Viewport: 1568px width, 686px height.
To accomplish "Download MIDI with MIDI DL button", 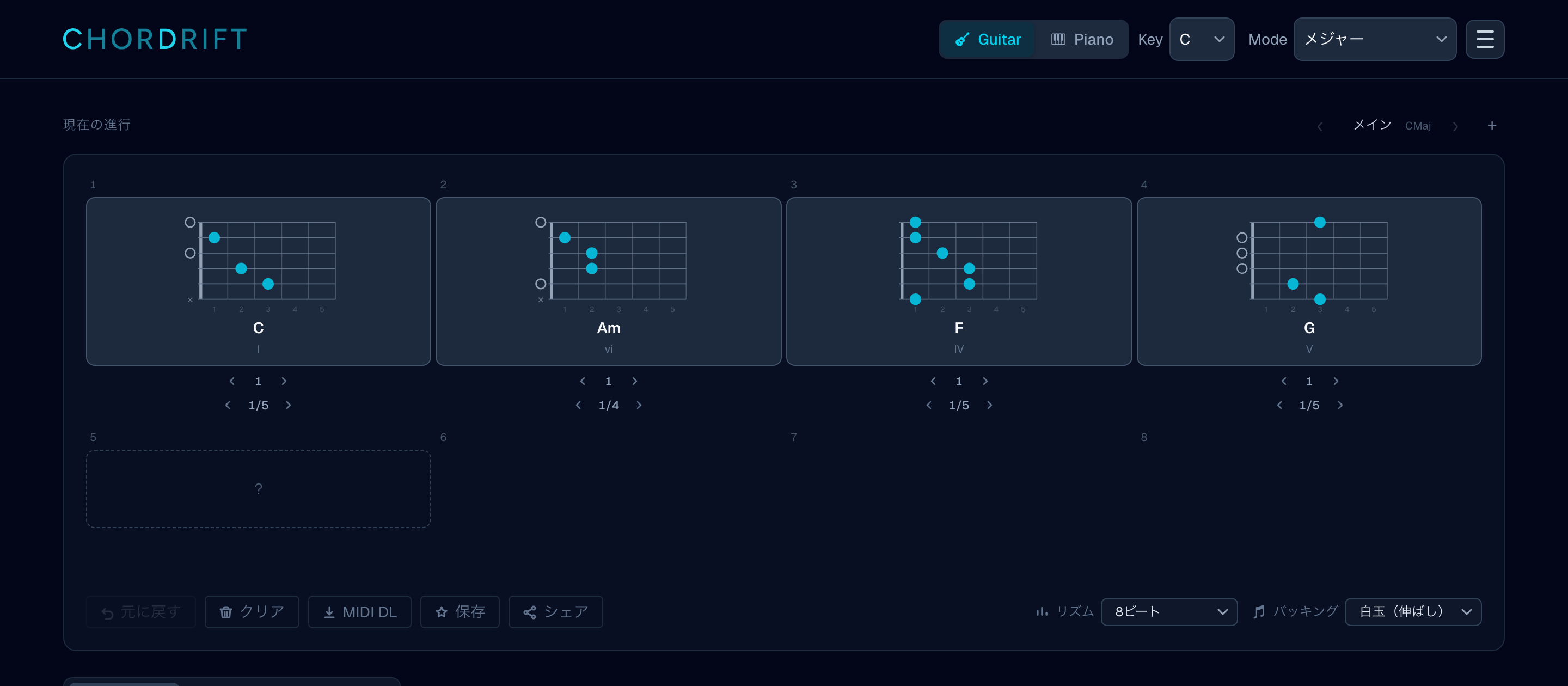I will pyautogui.click(x=360, y=612).
